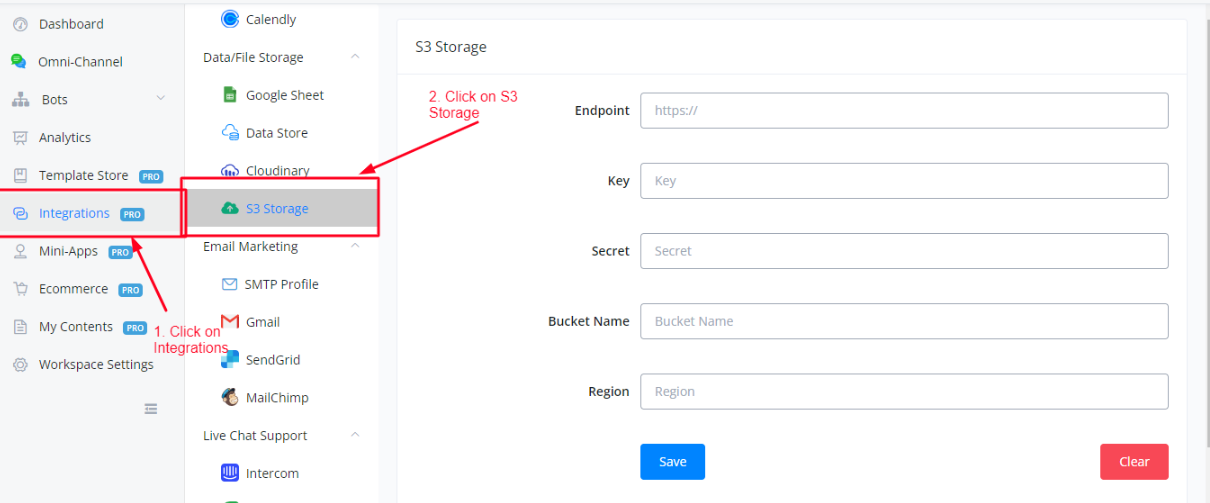Select the SendGrid logo icon
The height and width of the screenshot is (503, 1210).
pyautogui.click(x=230, y=360)
